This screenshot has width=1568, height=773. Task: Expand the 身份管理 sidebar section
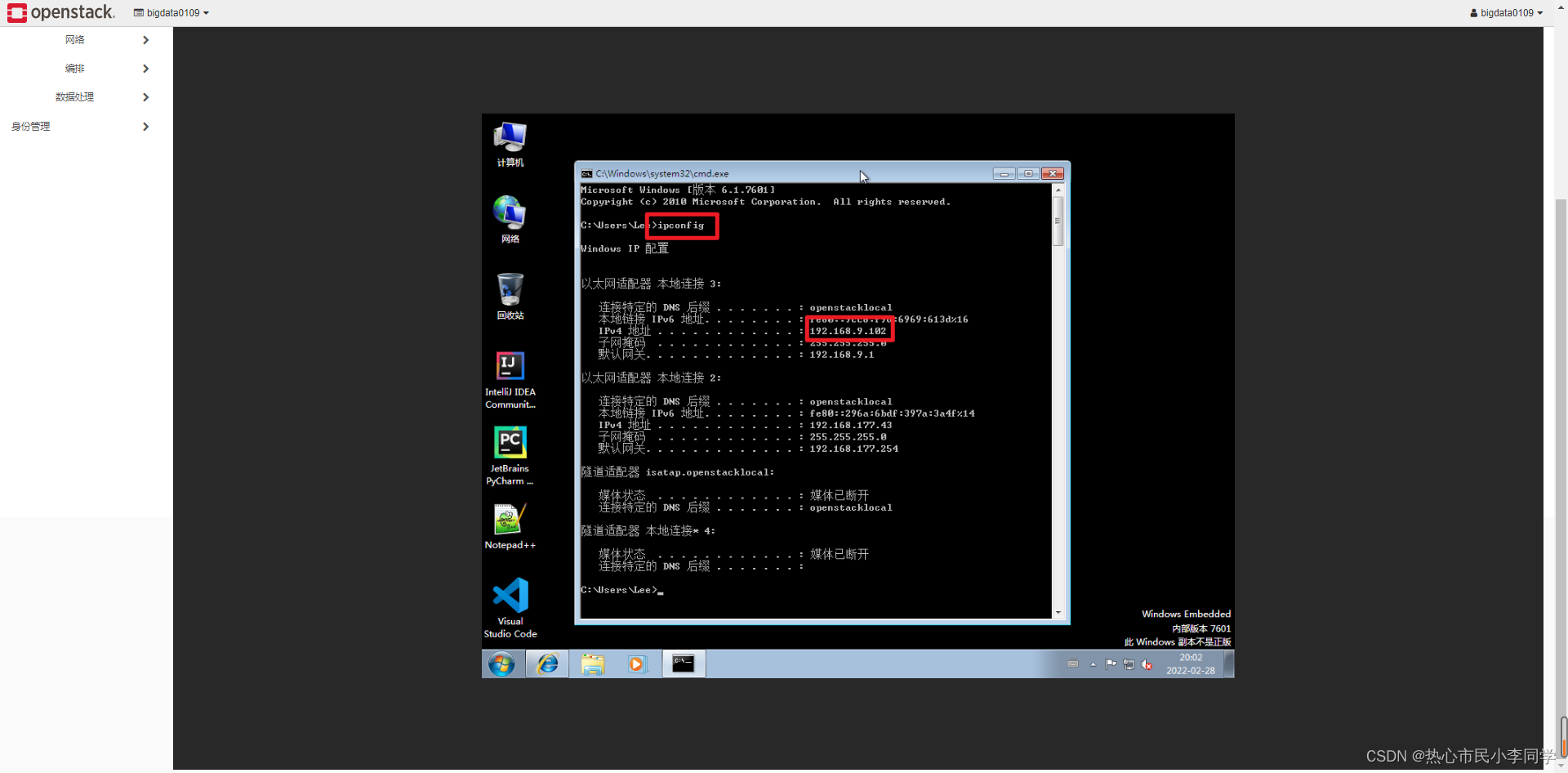coord(87,127)
